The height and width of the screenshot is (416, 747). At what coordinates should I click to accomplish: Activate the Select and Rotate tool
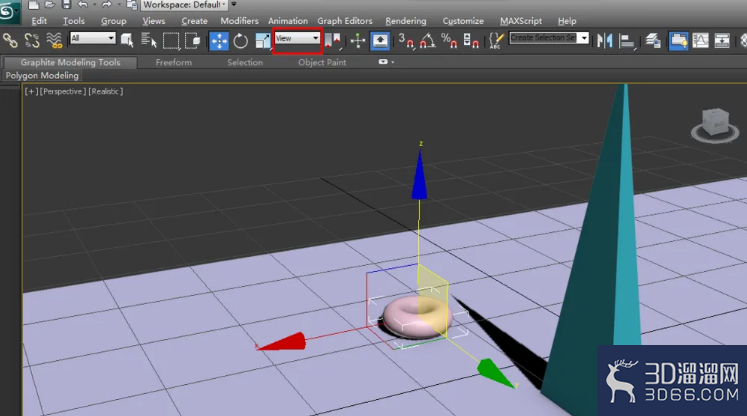[241, 41]
